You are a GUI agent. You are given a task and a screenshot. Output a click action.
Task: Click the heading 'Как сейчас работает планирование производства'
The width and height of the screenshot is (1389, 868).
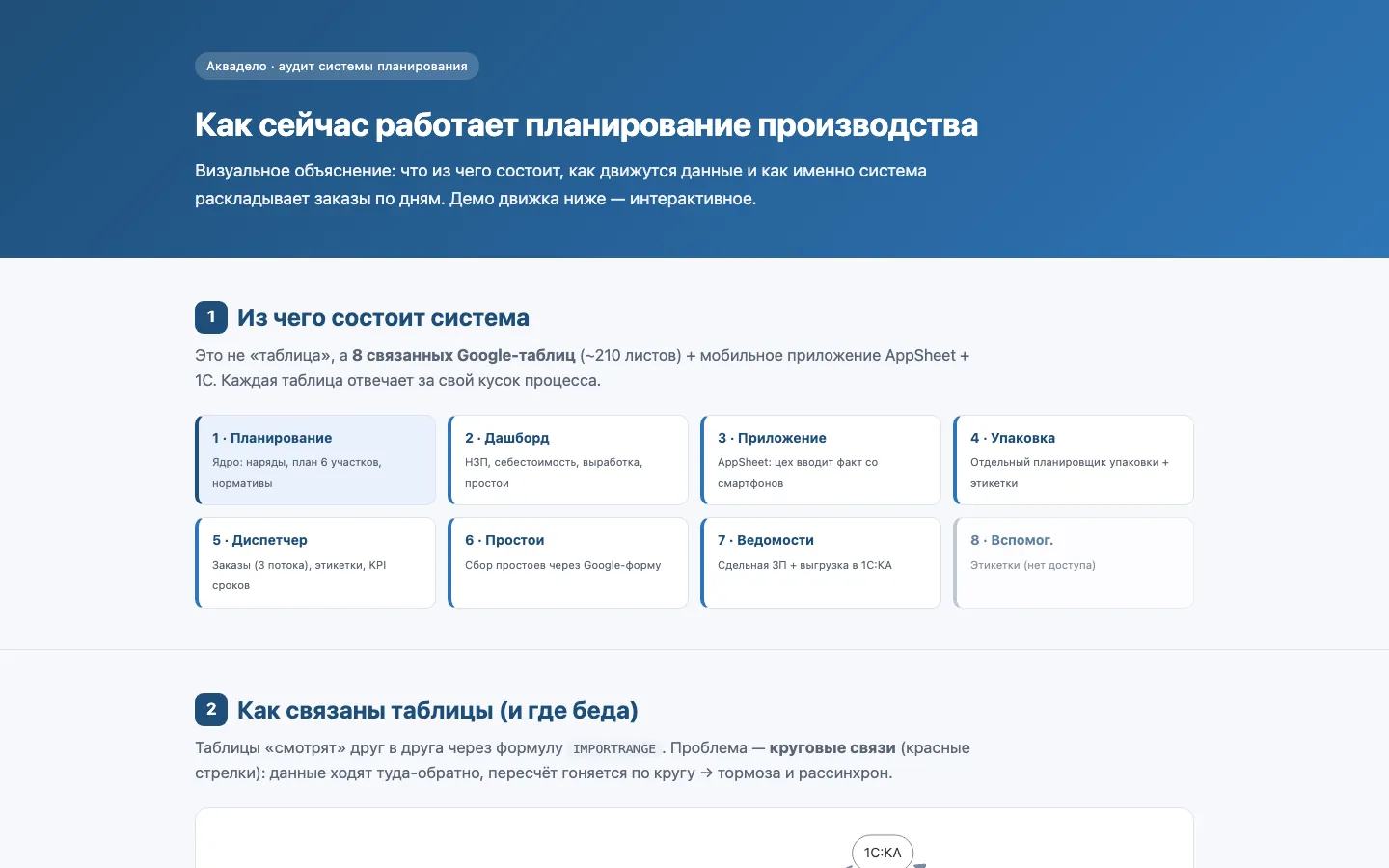coord(586,125)
